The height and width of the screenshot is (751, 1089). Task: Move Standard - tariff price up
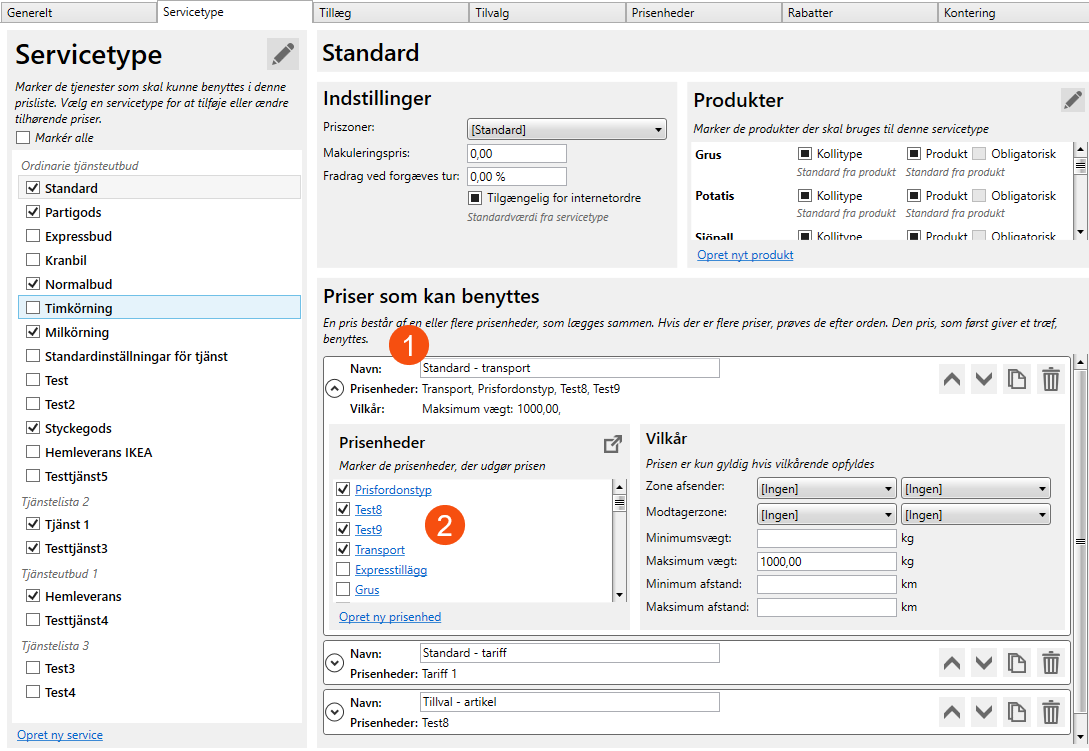[952, 662]
